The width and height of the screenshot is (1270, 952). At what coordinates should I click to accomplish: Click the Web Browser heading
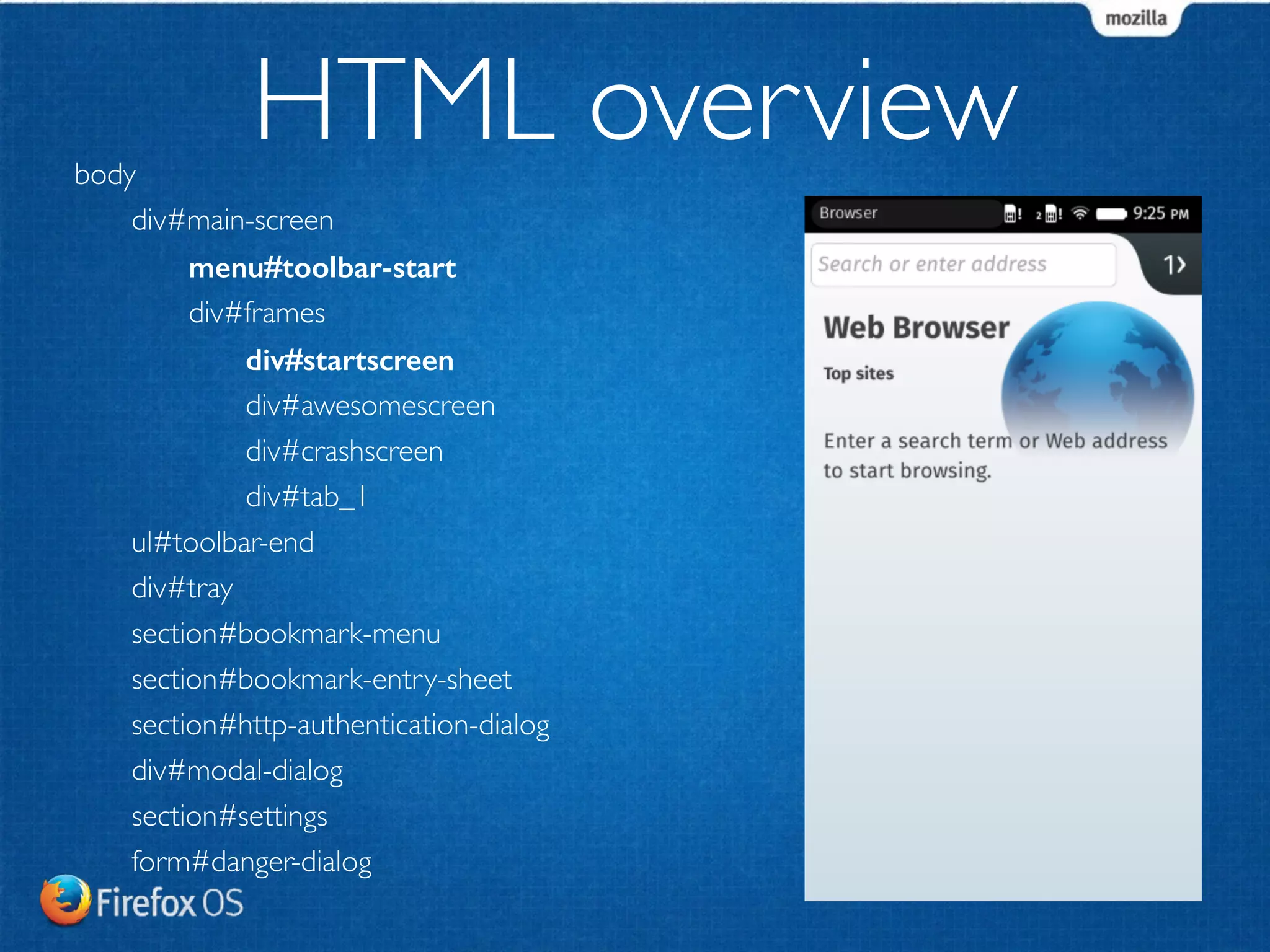[x=916, y=327]
